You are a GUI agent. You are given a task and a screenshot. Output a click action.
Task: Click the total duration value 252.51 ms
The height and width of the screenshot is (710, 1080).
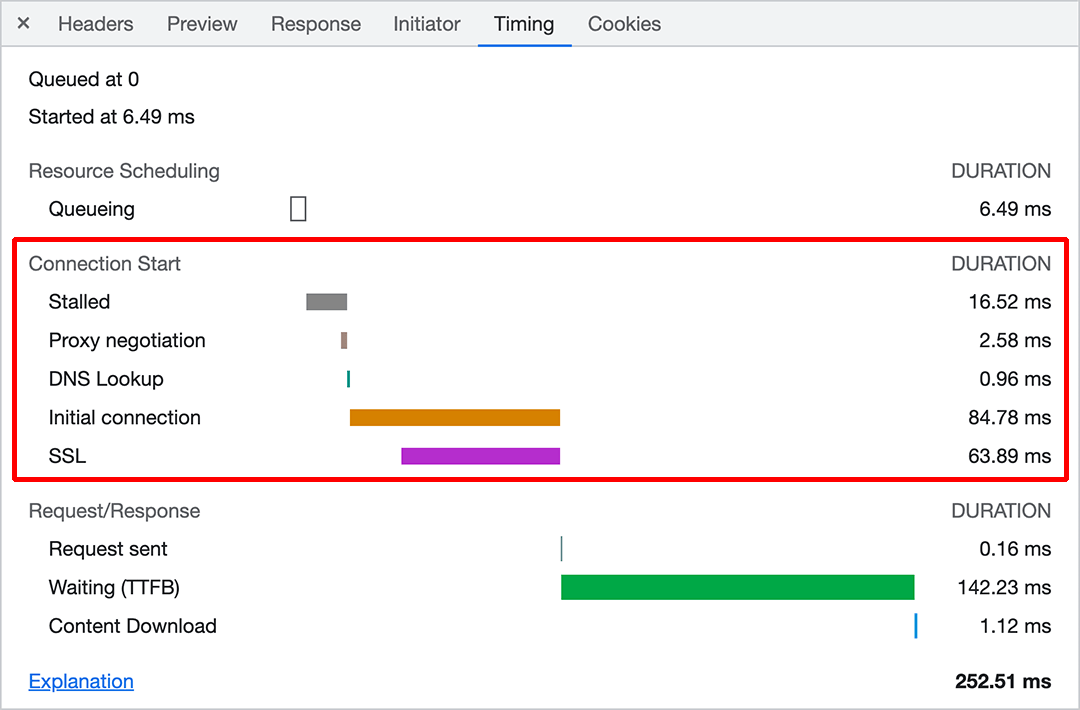tap(1003, 681)
